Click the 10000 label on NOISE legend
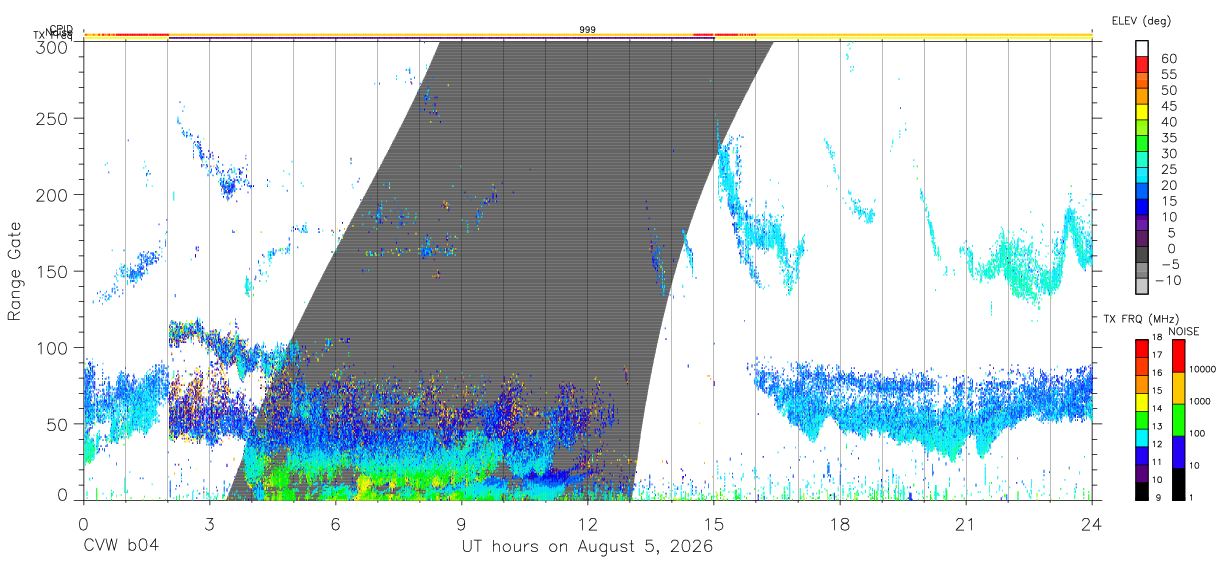Image resolution: width=1228 pixels, height=567 pixels. click(1205, 369)
